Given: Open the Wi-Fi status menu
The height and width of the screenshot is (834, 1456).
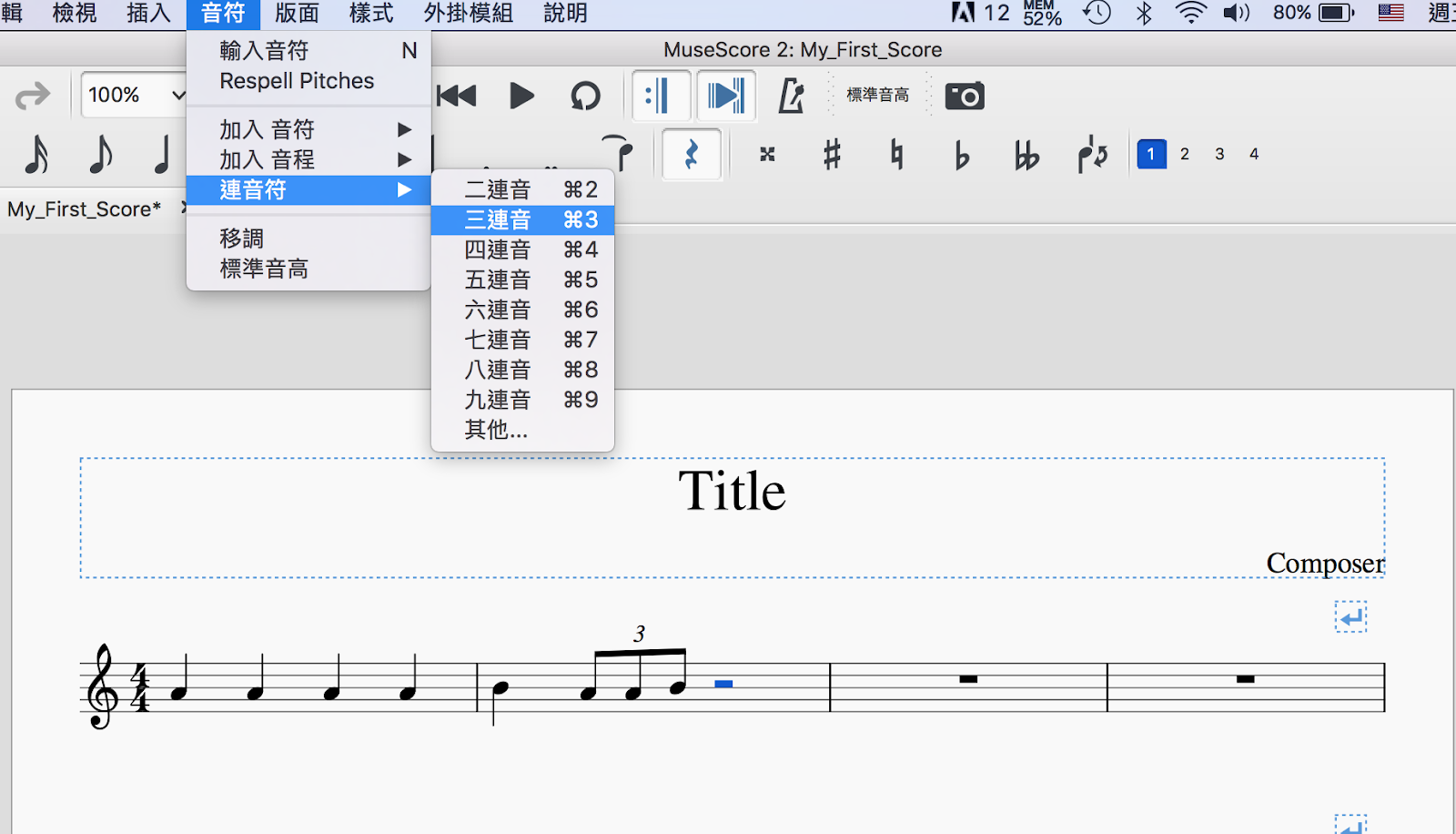Looking at the screenshot, I should tap(1190, 13).
